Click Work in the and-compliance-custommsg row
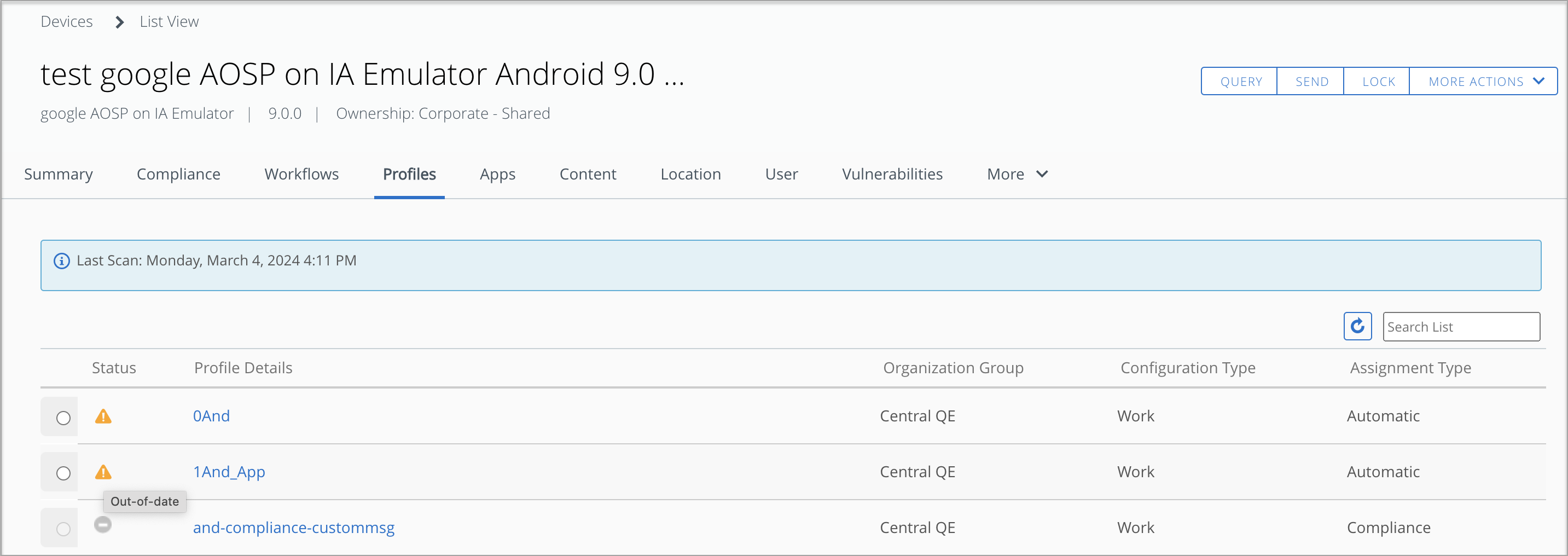Image resolution: width=1568 pixels, height=556 pixels. click(1135, 528)
